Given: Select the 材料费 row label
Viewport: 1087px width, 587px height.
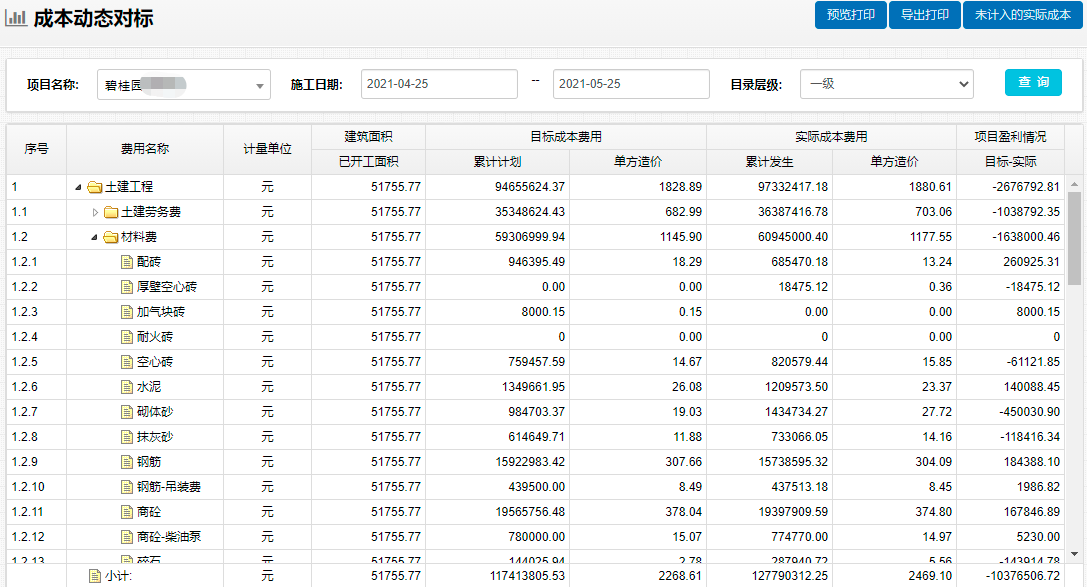Looking at the screenshot, I should click(x=139, y=237).
